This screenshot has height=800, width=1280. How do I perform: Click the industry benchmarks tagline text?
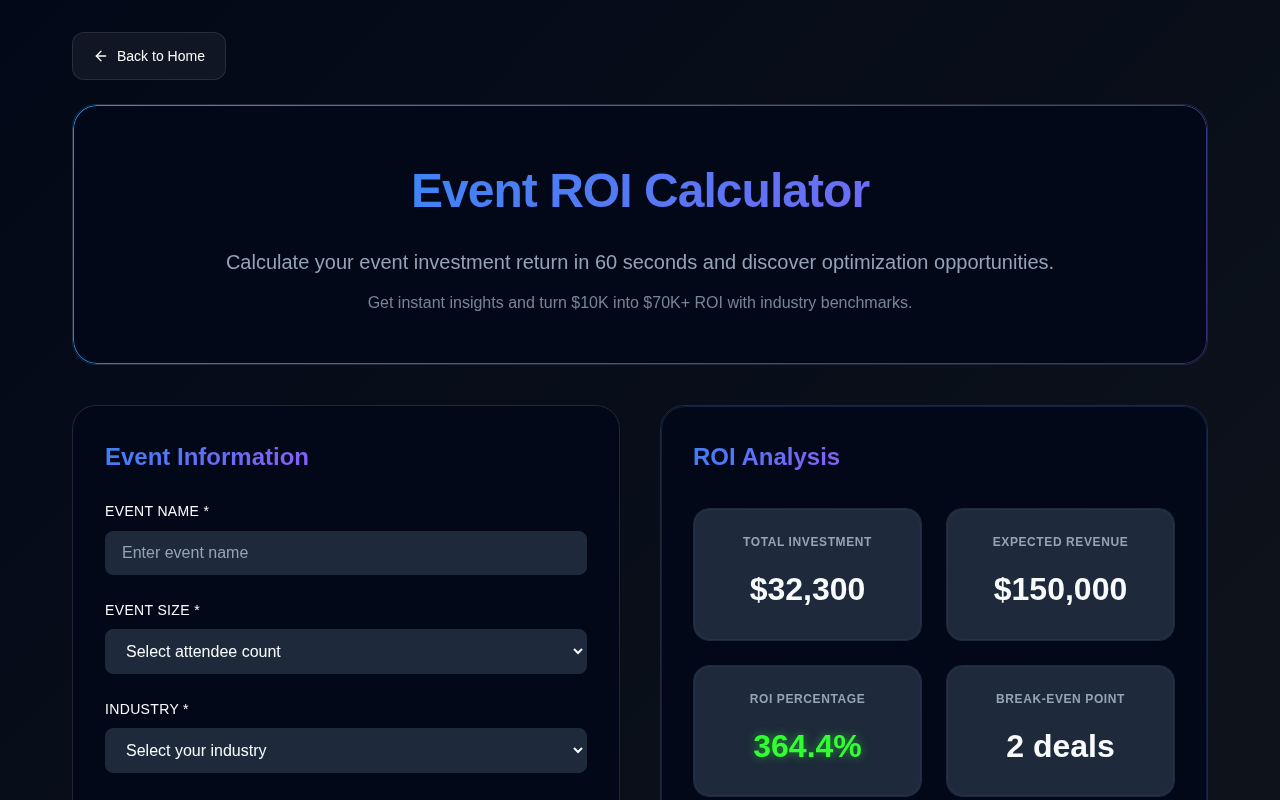[640, 303]
